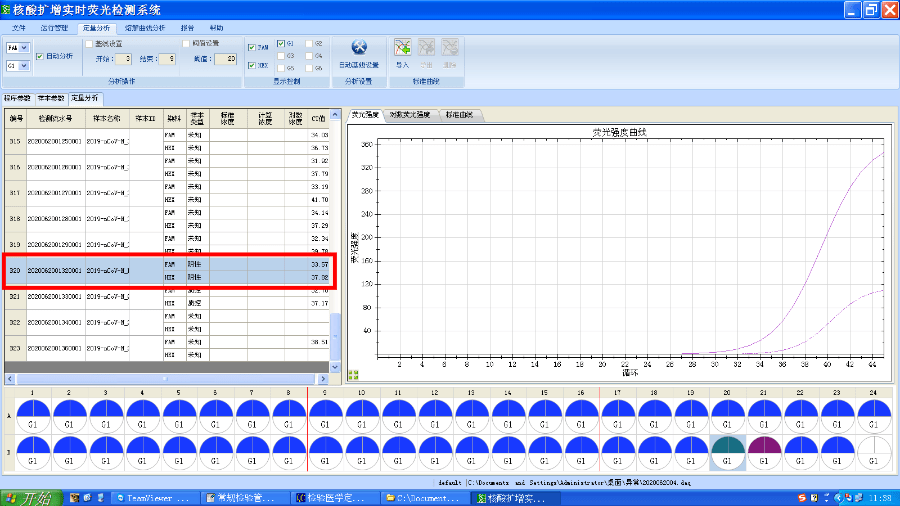Select the teal highlighted well B20
Screen dimensions: 900x506
(x=727, y=452)
